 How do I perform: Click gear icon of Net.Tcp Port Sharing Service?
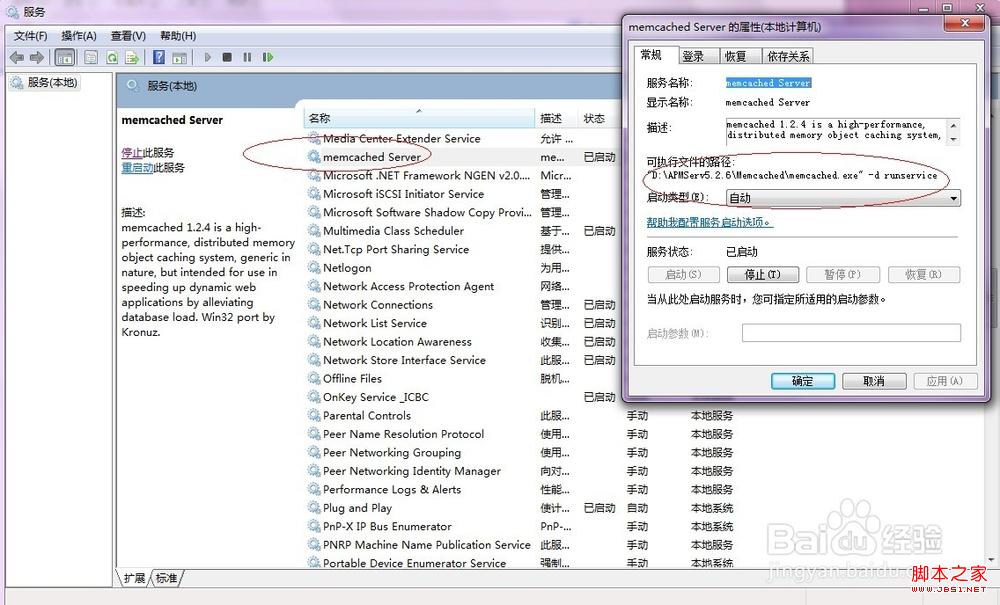(x=314, y=249)
